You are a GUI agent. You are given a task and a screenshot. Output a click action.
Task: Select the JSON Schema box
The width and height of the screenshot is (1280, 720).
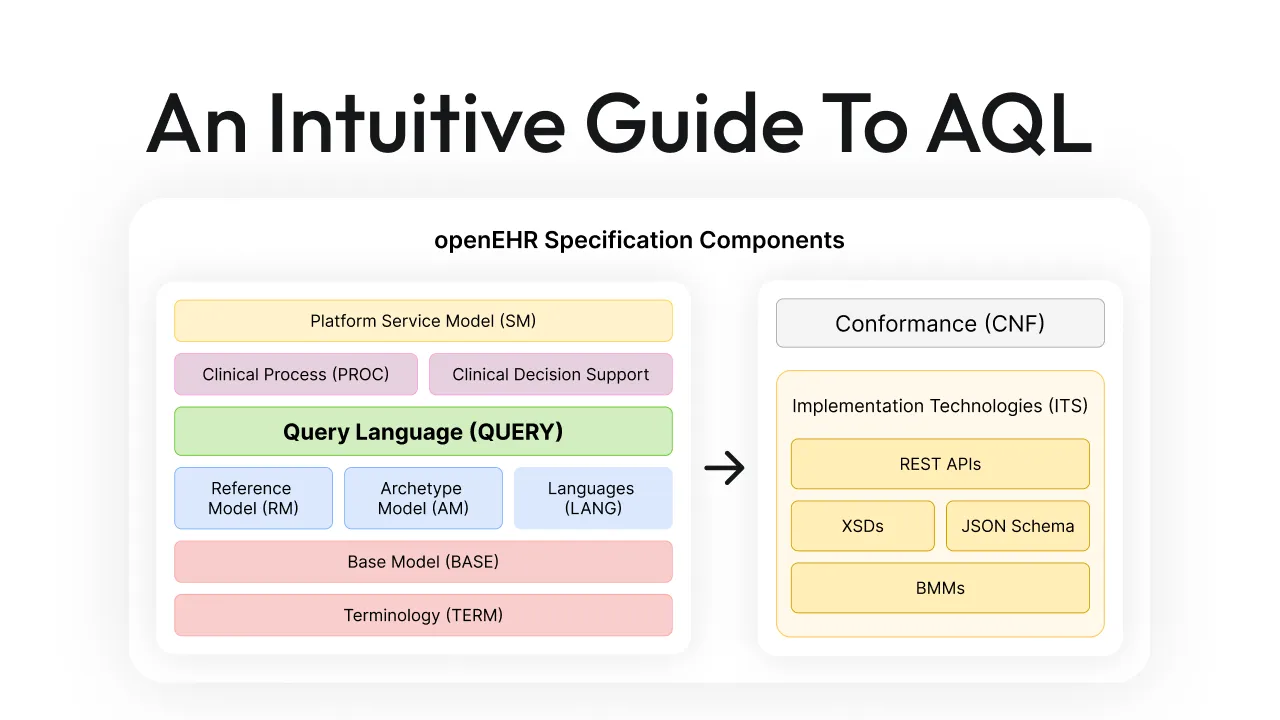(1017, 526)
